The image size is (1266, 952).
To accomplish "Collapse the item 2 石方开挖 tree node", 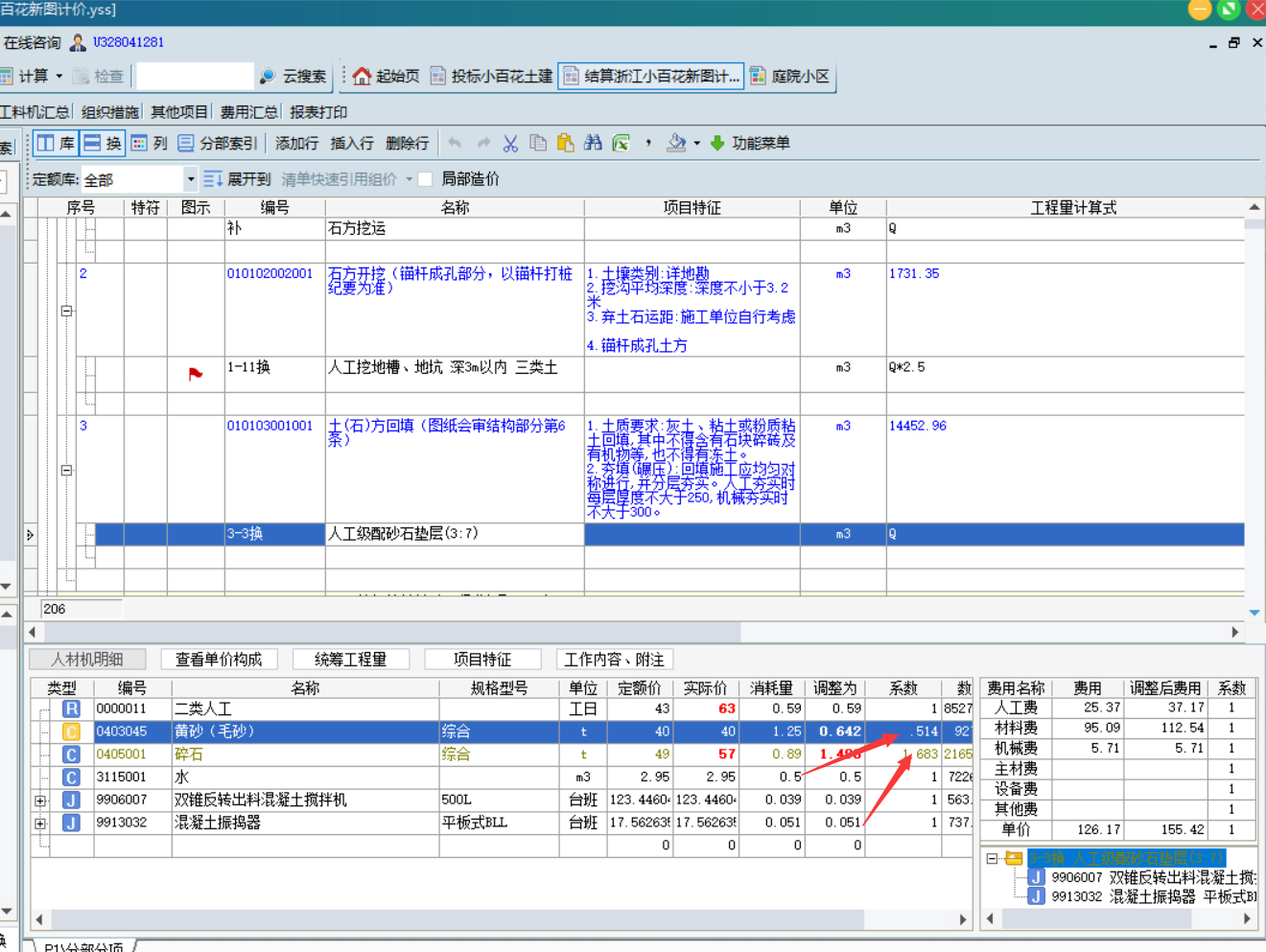I will point(66,312).
